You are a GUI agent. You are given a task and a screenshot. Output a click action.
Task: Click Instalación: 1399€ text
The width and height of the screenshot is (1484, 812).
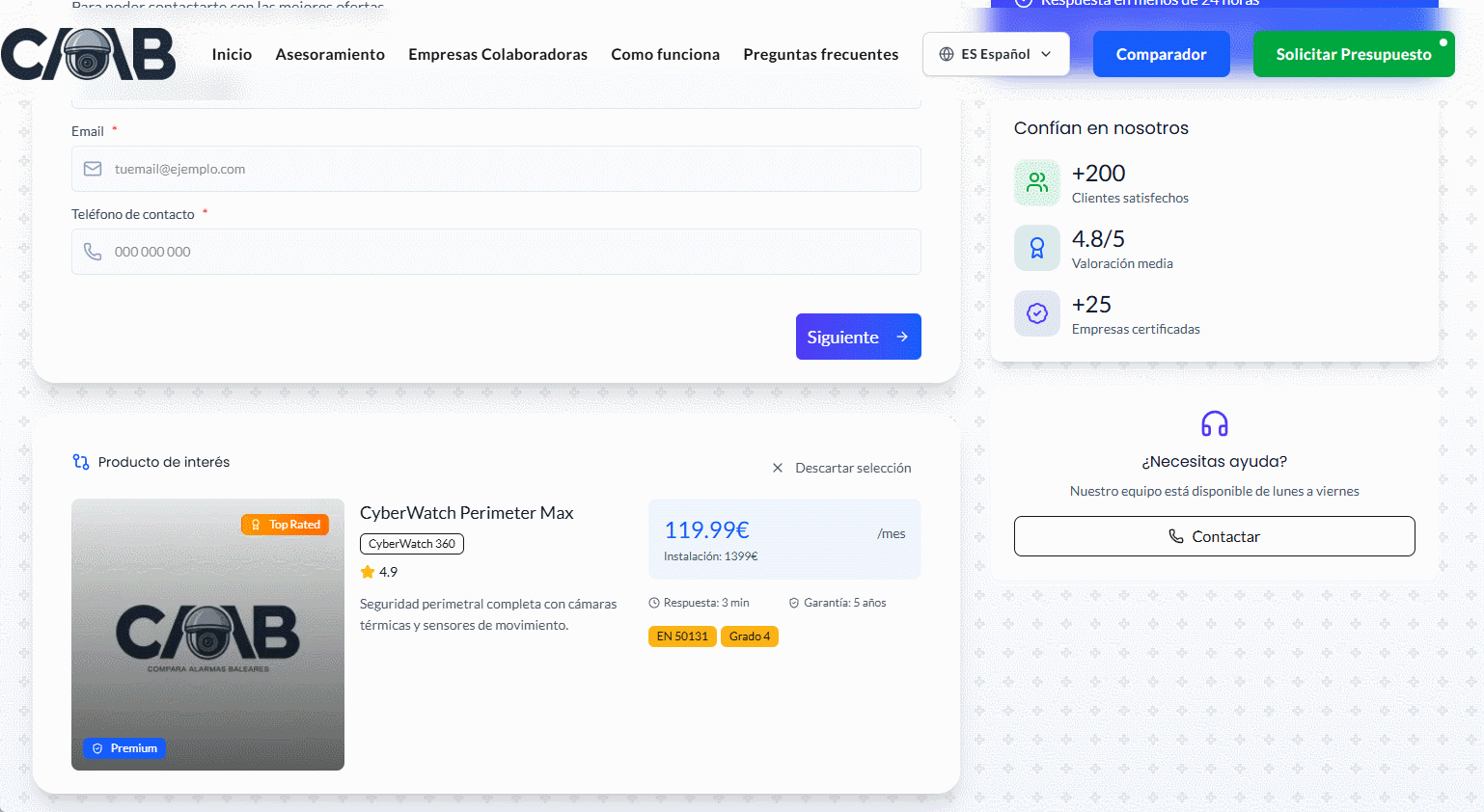tap(711, 556)
